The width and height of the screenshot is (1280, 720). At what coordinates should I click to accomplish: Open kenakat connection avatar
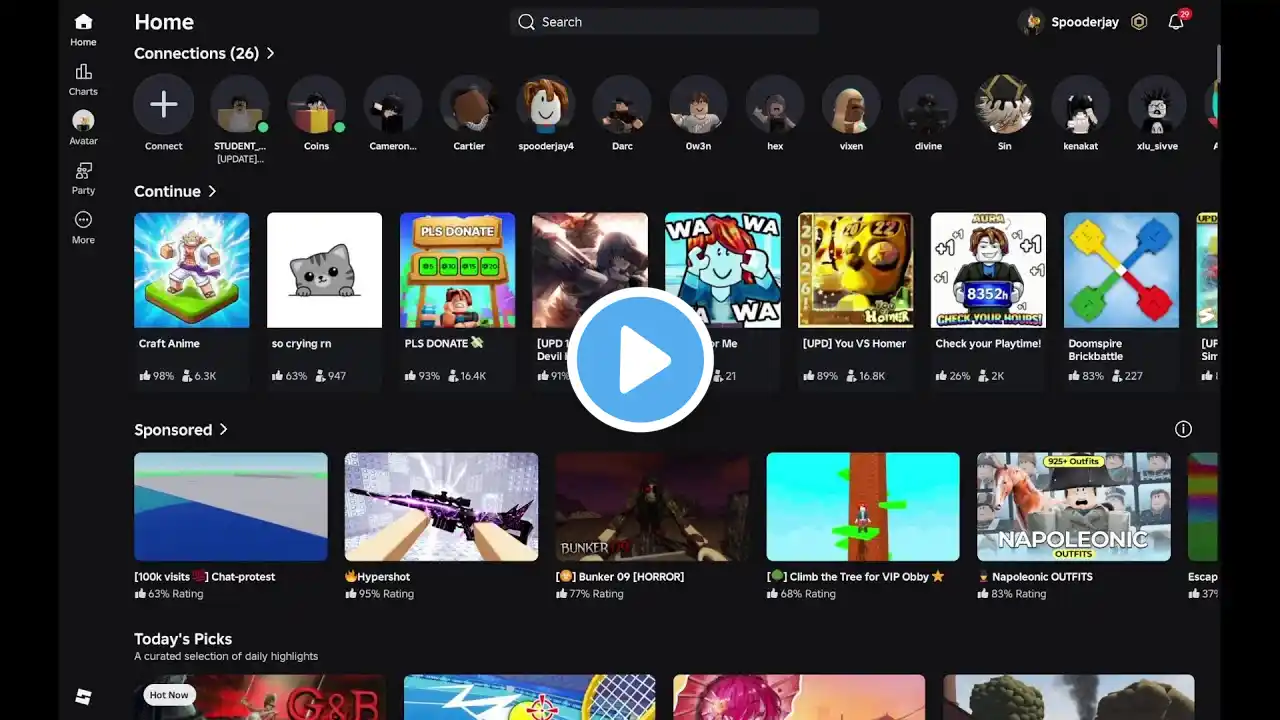pyautogui.click(x=1081, y=104)
